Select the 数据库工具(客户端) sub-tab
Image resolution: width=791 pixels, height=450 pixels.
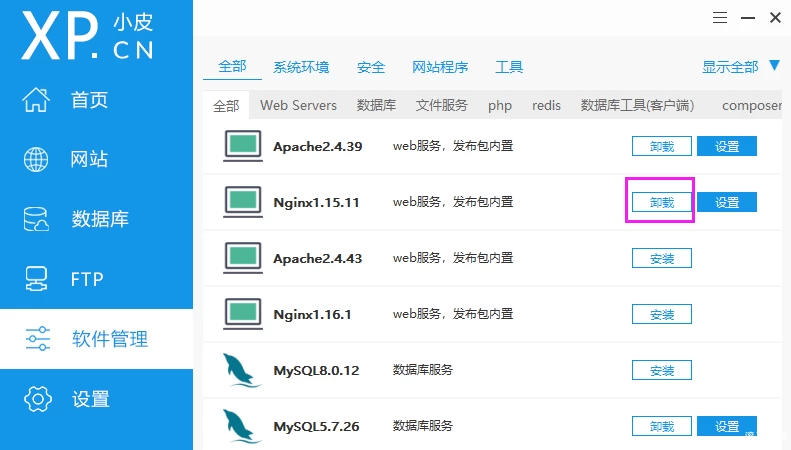638,105
